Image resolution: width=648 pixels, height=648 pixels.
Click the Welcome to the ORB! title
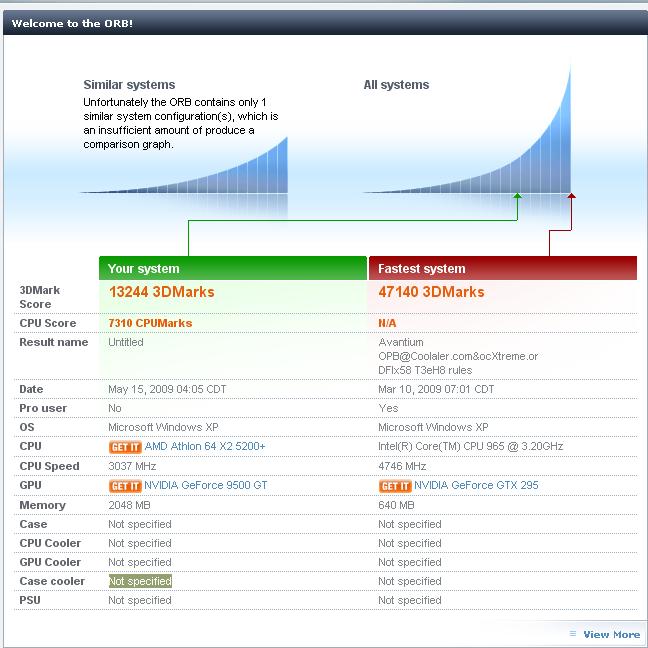(72, 23)
